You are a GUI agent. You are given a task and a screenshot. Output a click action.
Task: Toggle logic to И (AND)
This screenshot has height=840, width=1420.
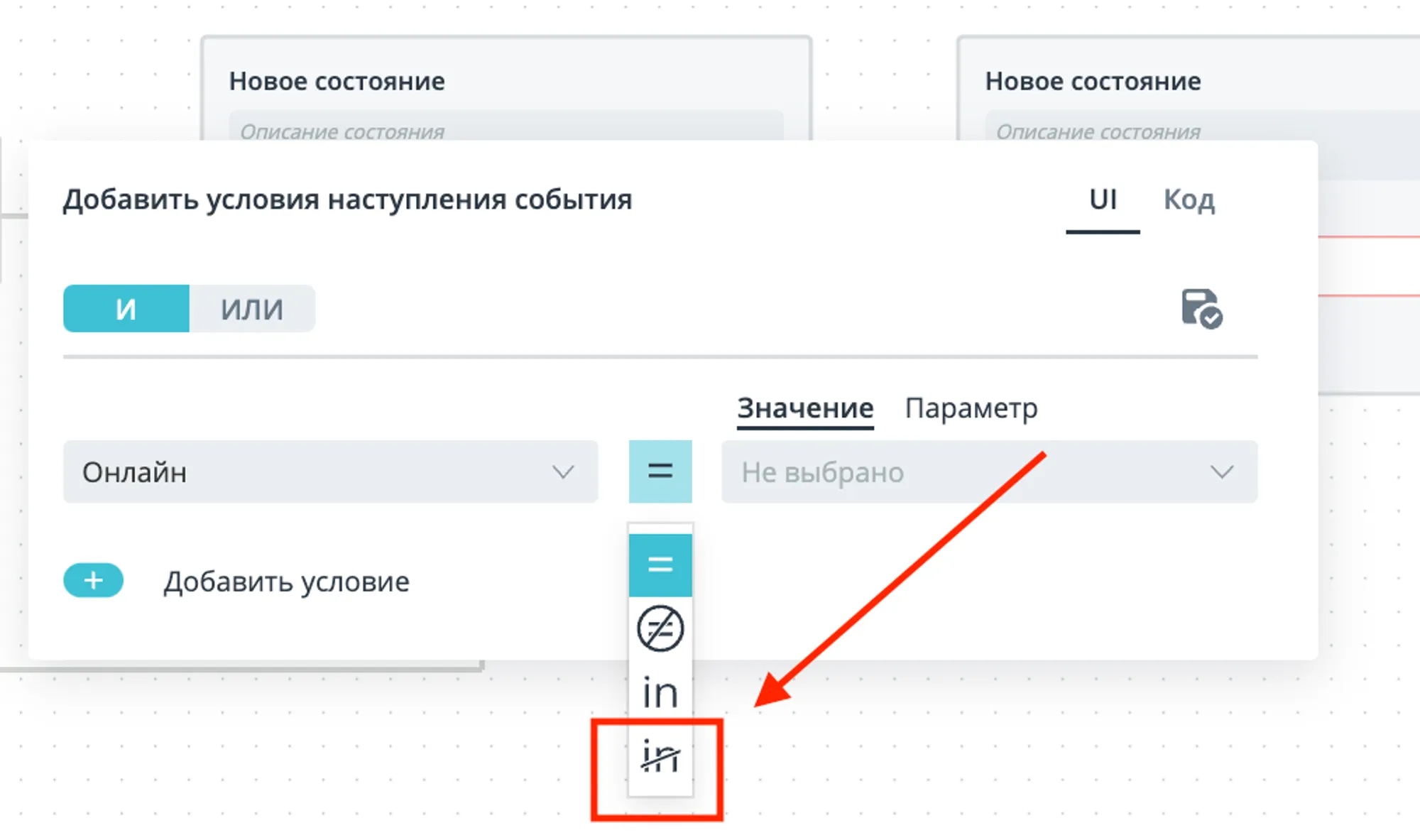pyautogui.click(x=126, y=309)
